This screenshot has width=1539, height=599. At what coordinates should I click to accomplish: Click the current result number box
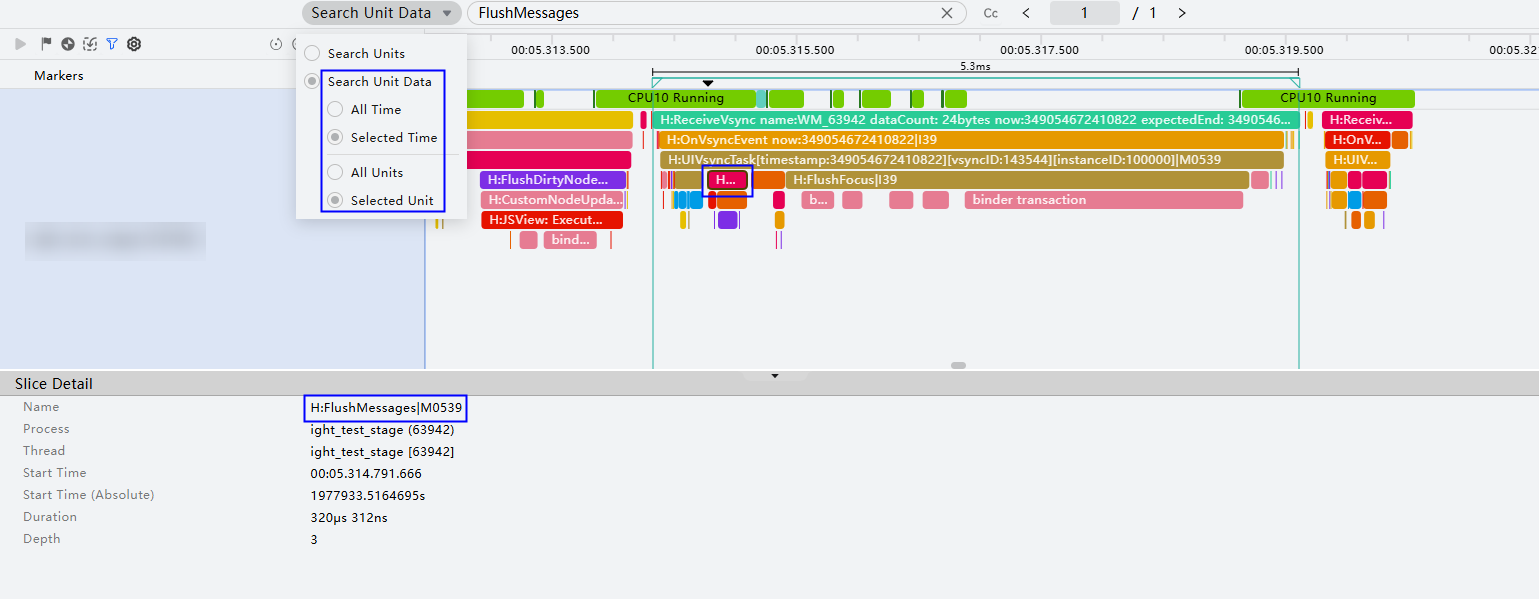tap(1084, 13)
